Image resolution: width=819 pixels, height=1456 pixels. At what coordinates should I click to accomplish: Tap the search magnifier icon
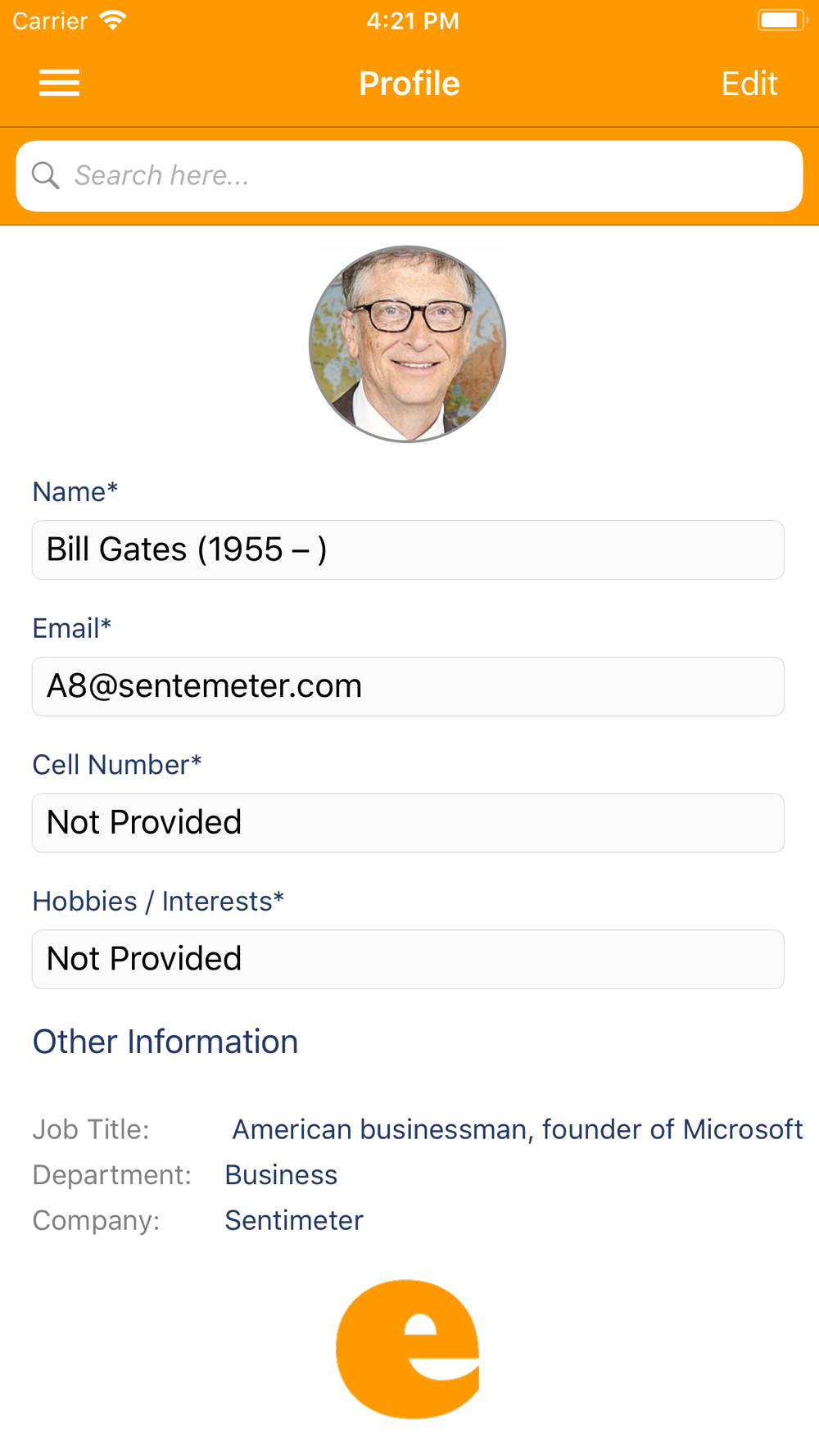45,175
